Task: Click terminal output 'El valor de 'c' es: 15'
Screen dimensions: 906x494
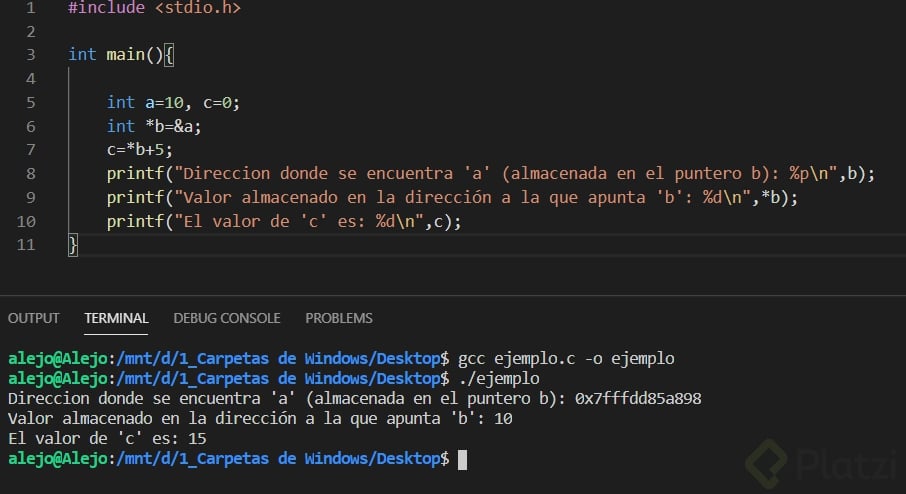Action: 107,439
